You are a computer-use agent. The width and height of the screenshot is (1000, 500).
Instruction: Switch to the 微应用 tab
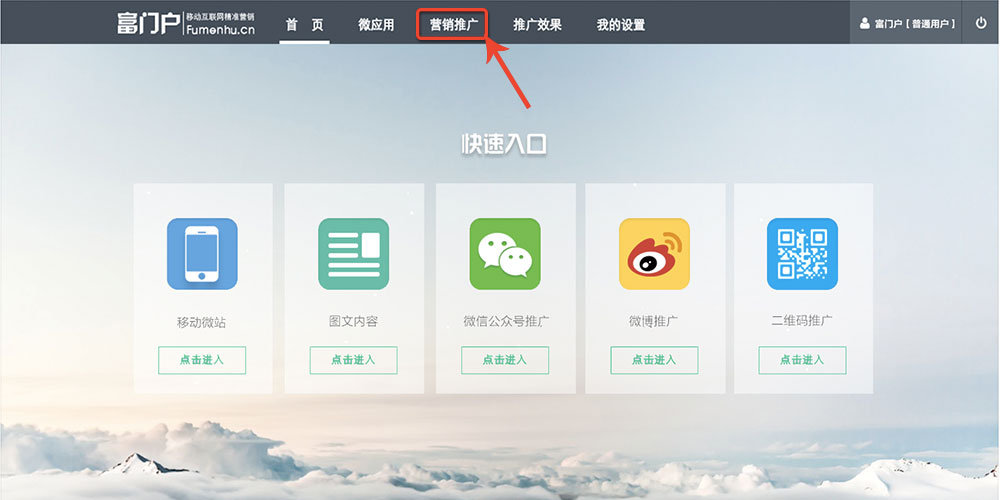pyautogui.click(x=376, y=25)
